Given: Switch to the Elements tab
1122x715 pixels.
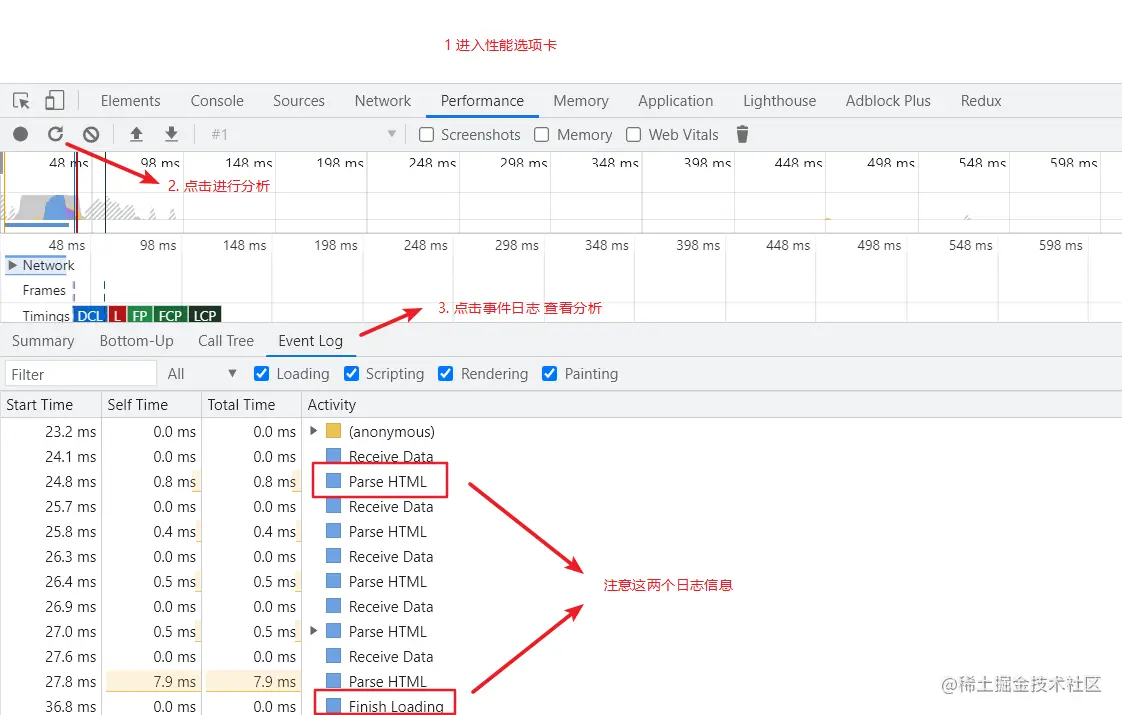Looking at the screenshot, I should [x=130, y=101].
